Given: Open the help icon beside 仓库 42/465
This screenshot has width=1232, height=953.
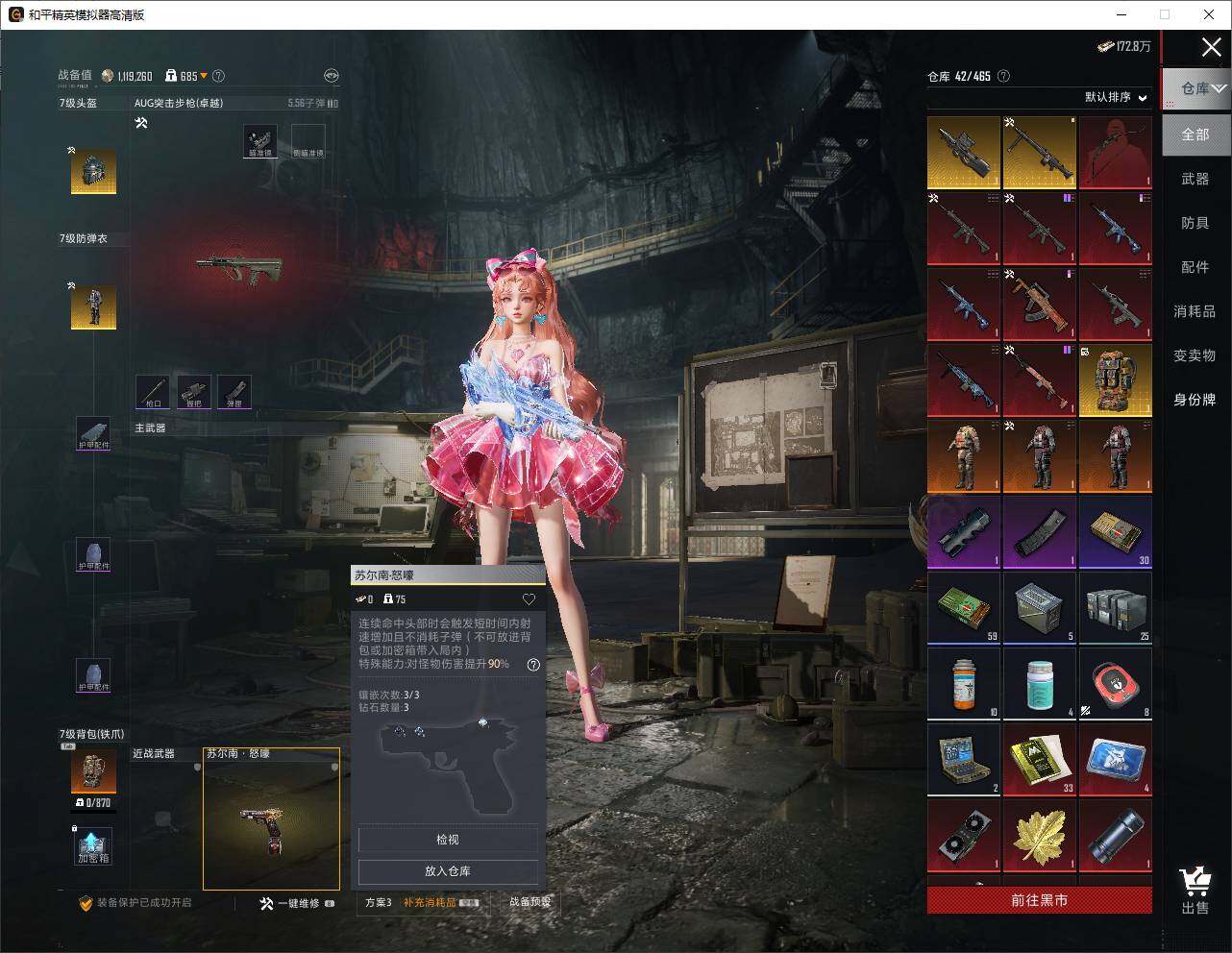Looking at the screenshot, I should [1004, 76].
